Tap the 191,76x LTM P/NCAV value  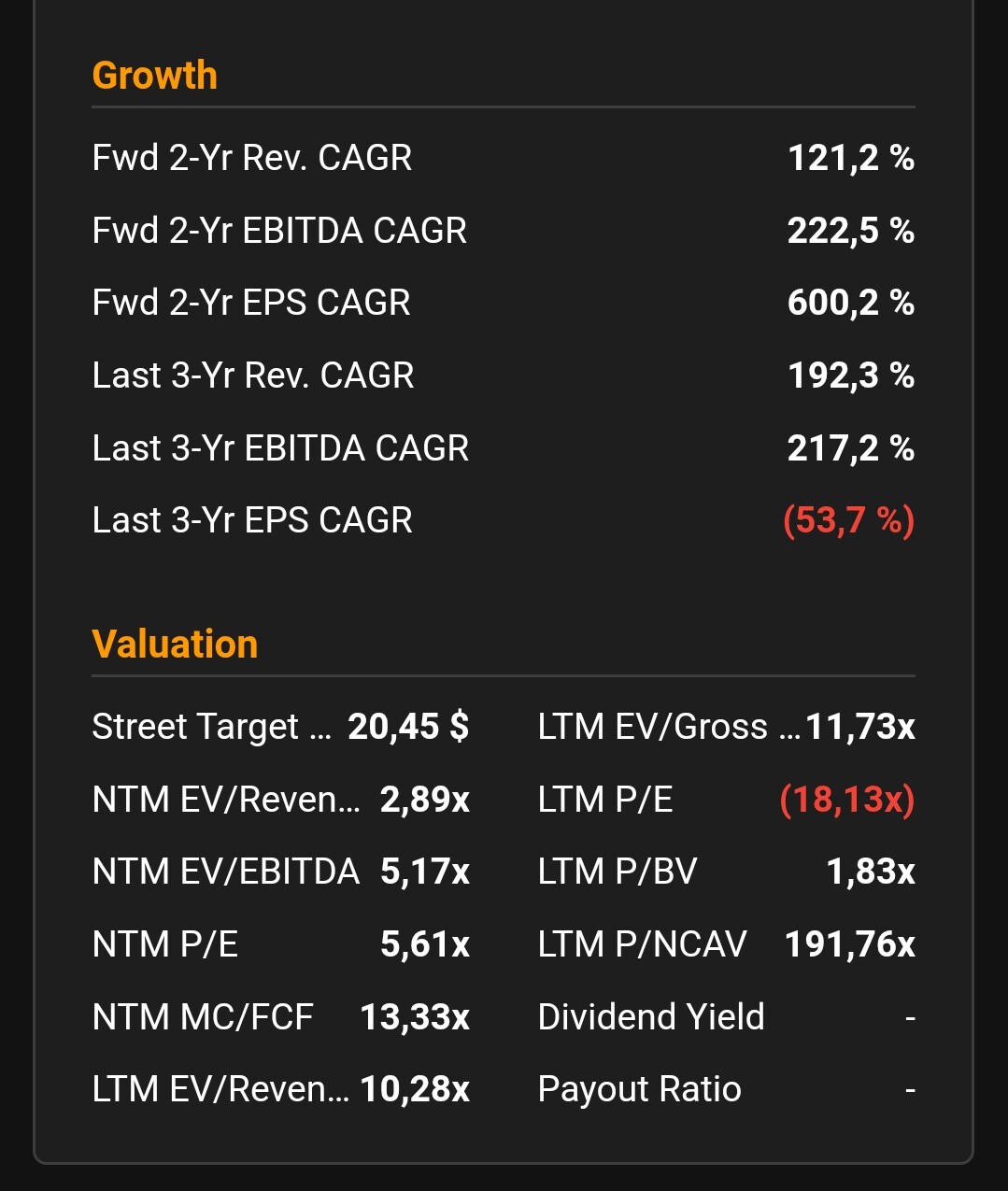(849, 944)
